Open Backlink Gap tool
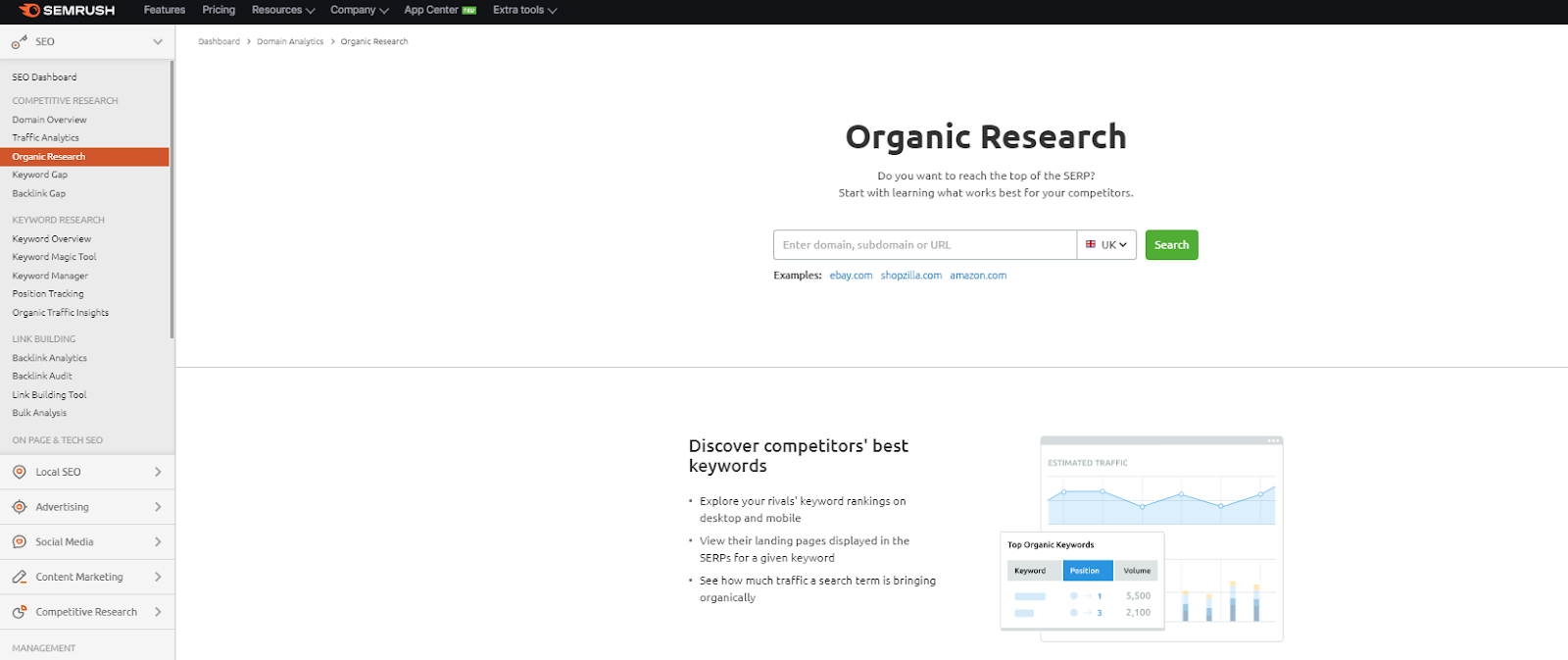 pos(39,193)
